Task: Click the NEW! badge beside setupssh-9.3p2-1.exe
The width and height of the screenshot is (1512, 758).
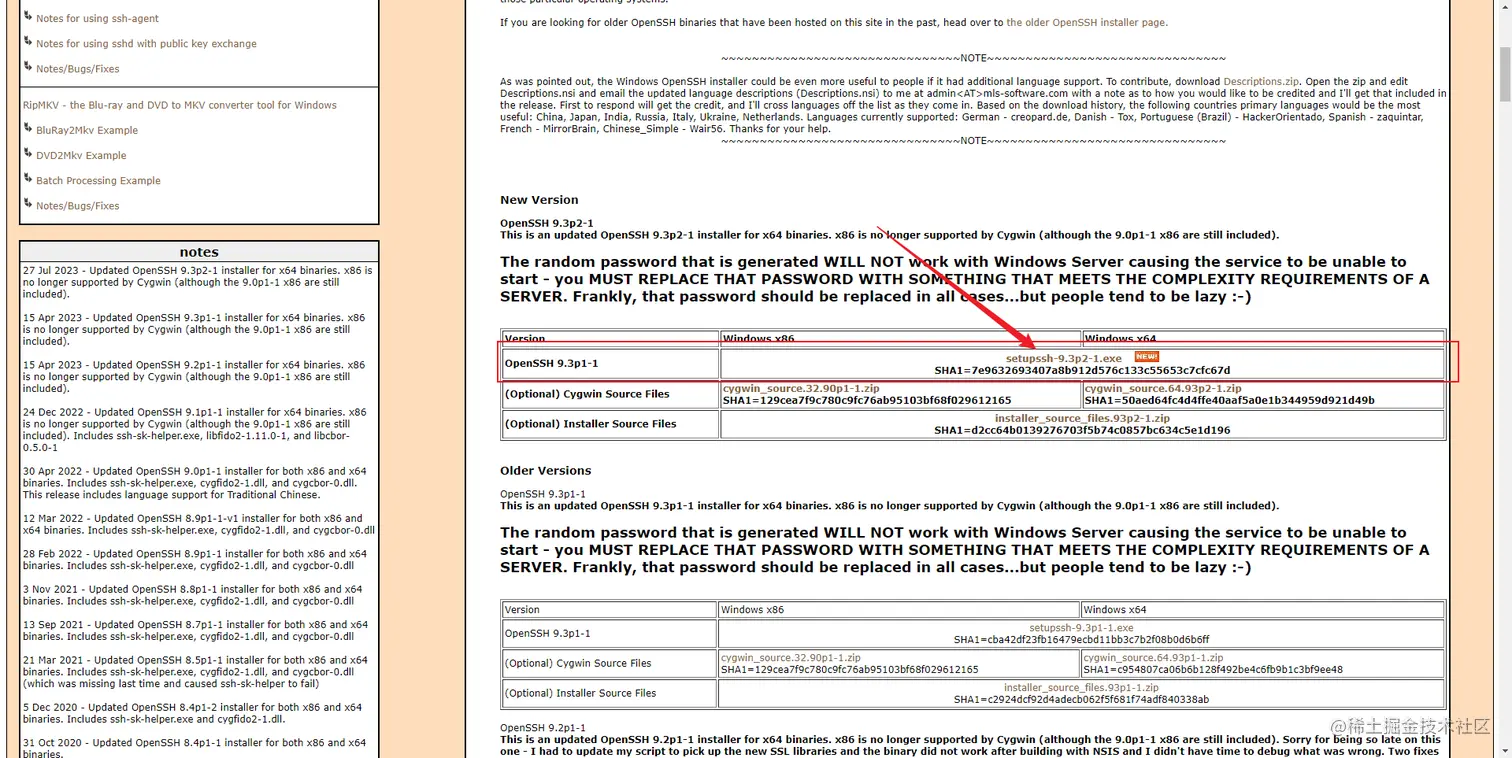Action: pos(1146,357)
